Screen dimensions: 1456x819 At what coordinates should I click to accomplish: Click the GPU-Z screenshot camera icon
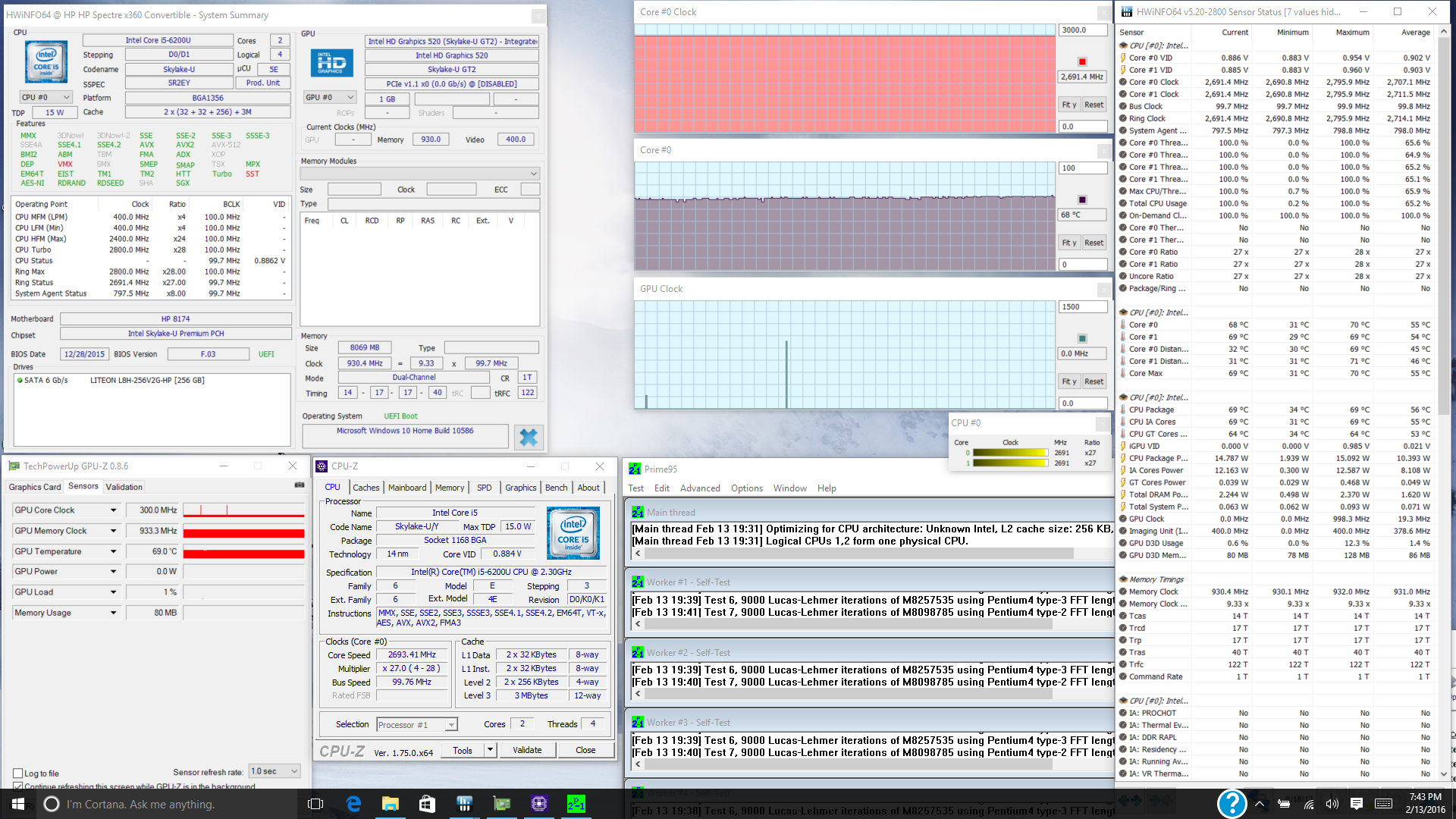pos(300,485)
